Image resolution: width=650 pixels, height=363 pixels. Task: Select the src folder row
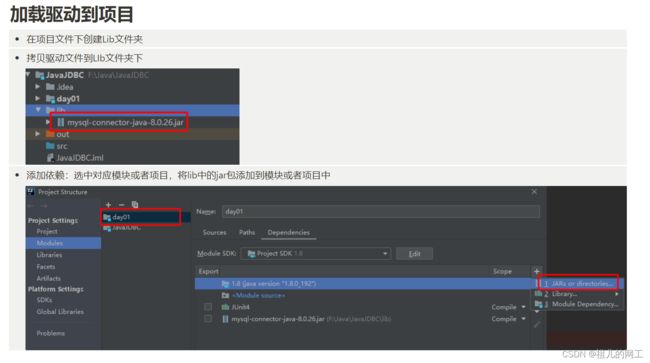pyautogui.click(x=132, y=146)
